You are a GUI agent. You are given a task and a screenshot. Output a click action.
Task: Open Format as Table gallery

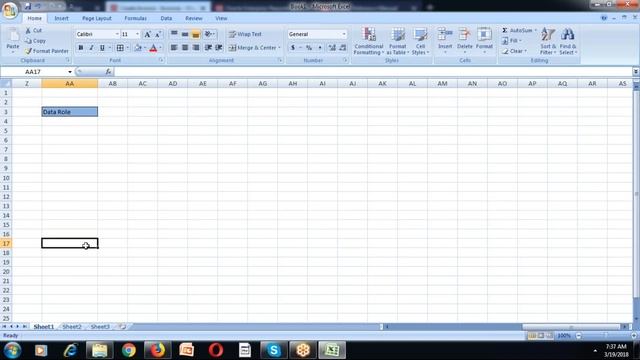[x=398, y=41]
